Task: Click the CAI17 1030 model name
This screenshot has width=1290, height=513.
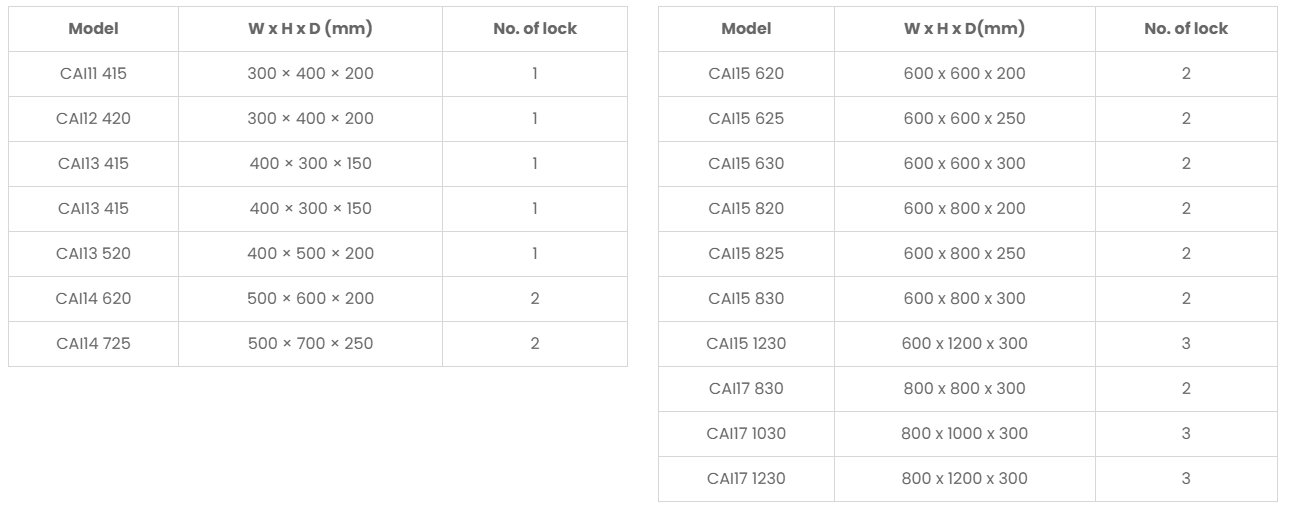Action: click(x=746, y=434)
